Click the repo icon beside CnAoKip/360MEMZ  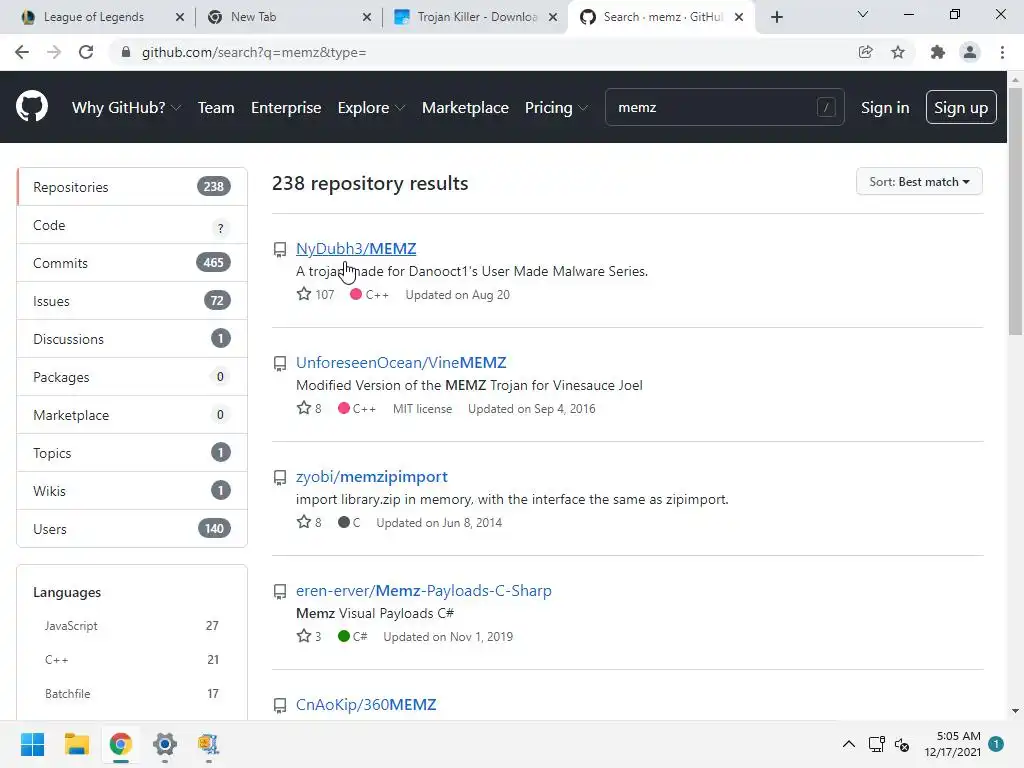tap(280, 705)
